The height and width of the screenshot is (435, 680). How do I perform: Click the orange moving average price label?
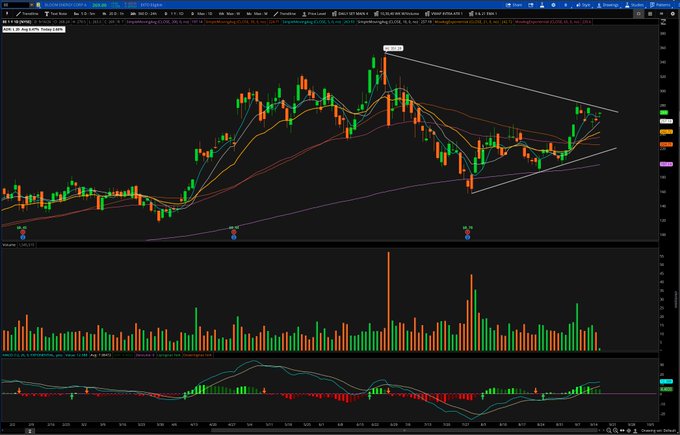pyautogui.click(x=666, y=144)
